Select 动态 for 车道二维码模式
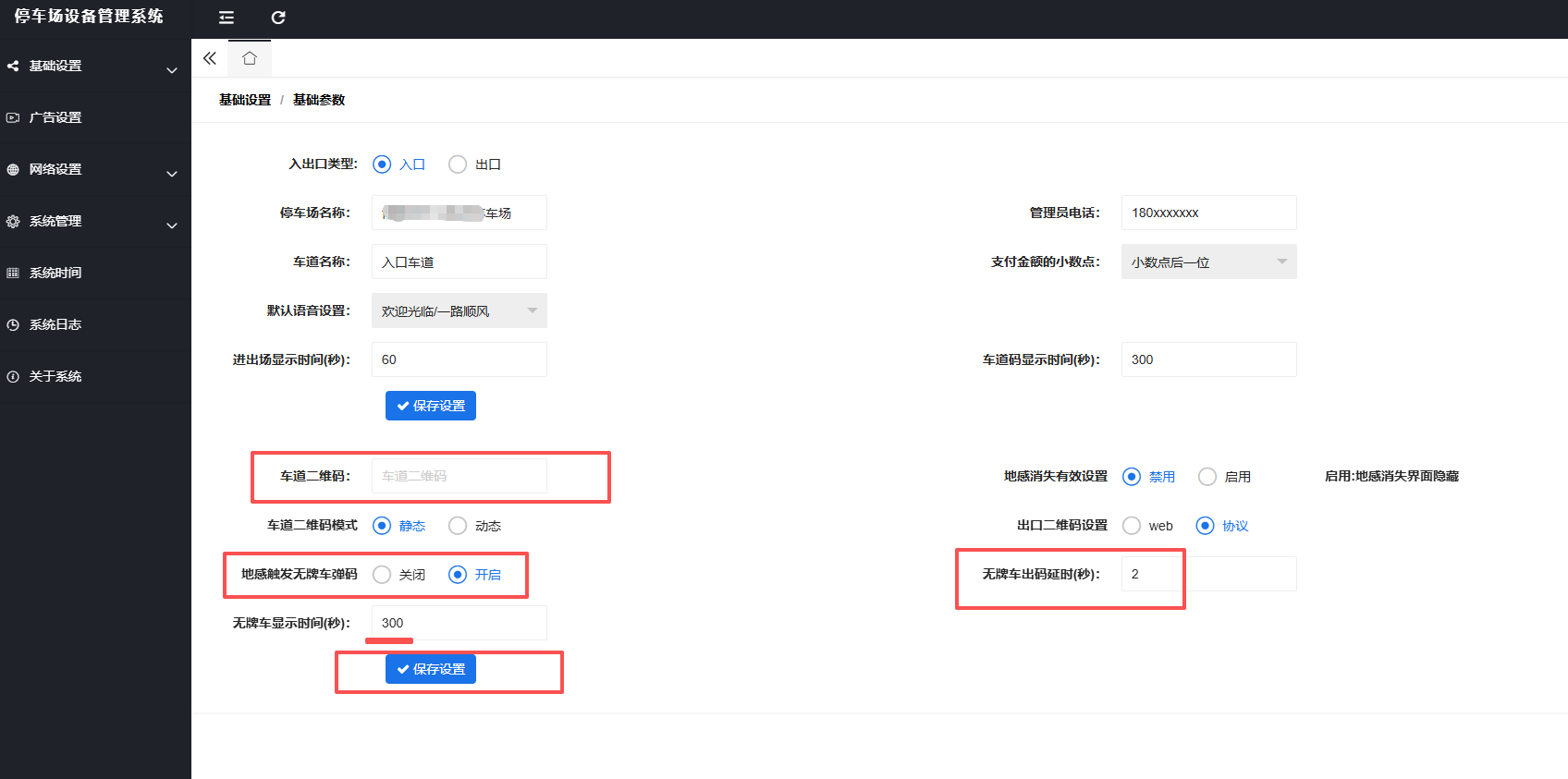 (x=458, y=526)
